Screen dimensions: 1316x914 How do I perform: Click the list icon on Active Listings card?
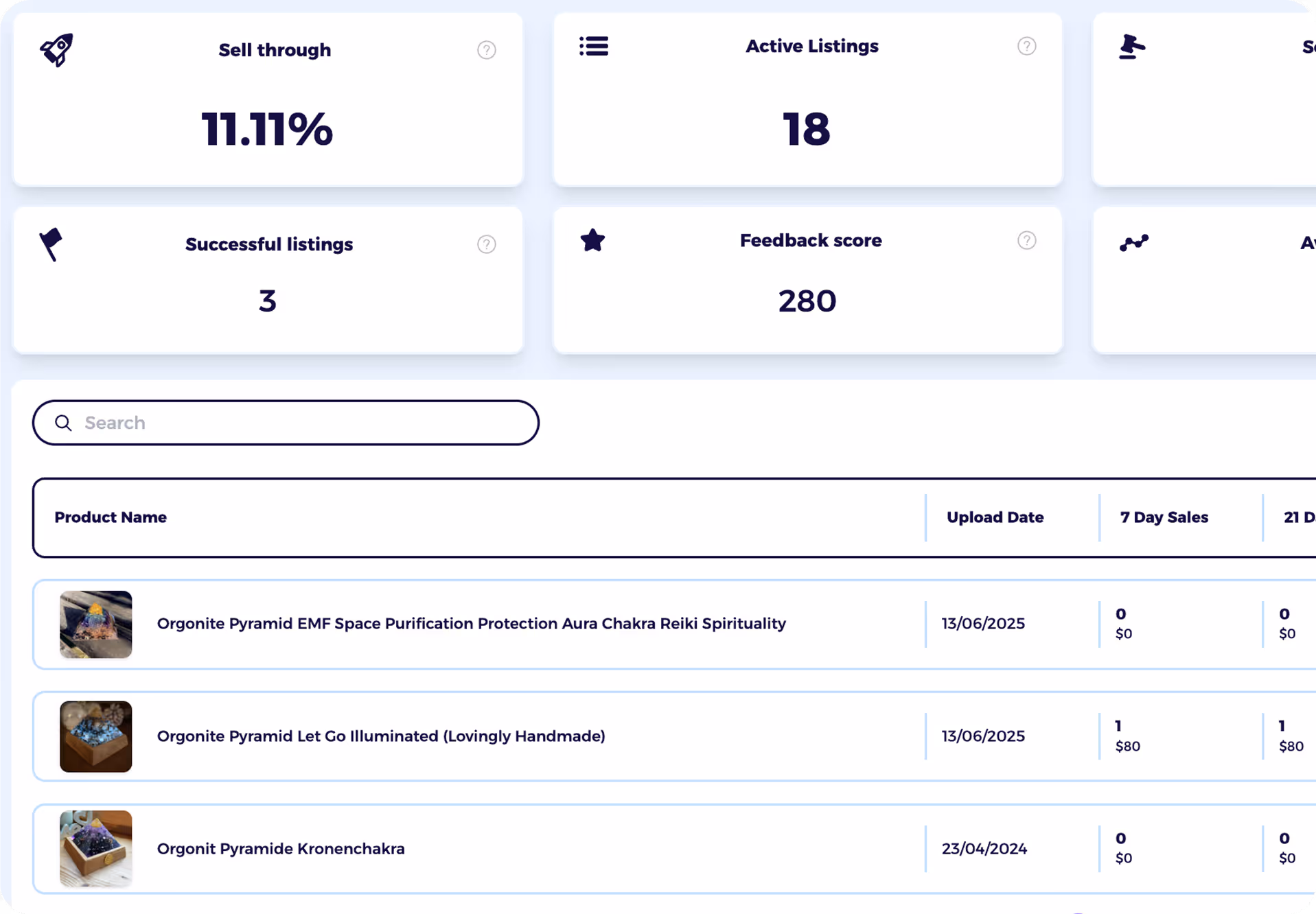pos(594,46)
